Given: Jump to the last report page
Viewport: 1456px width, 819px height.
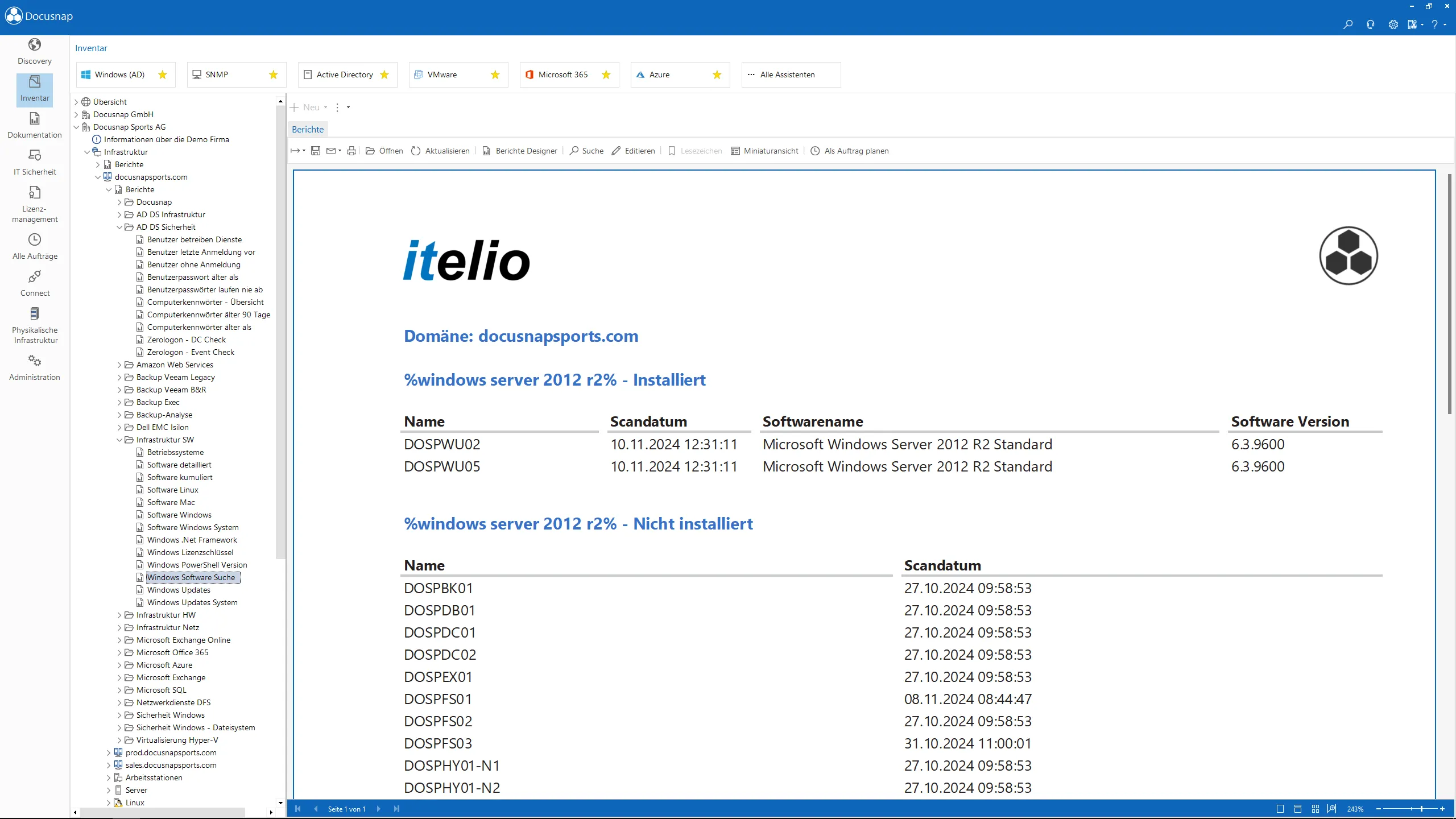Looking at the screenshot, I should (396, 809).
